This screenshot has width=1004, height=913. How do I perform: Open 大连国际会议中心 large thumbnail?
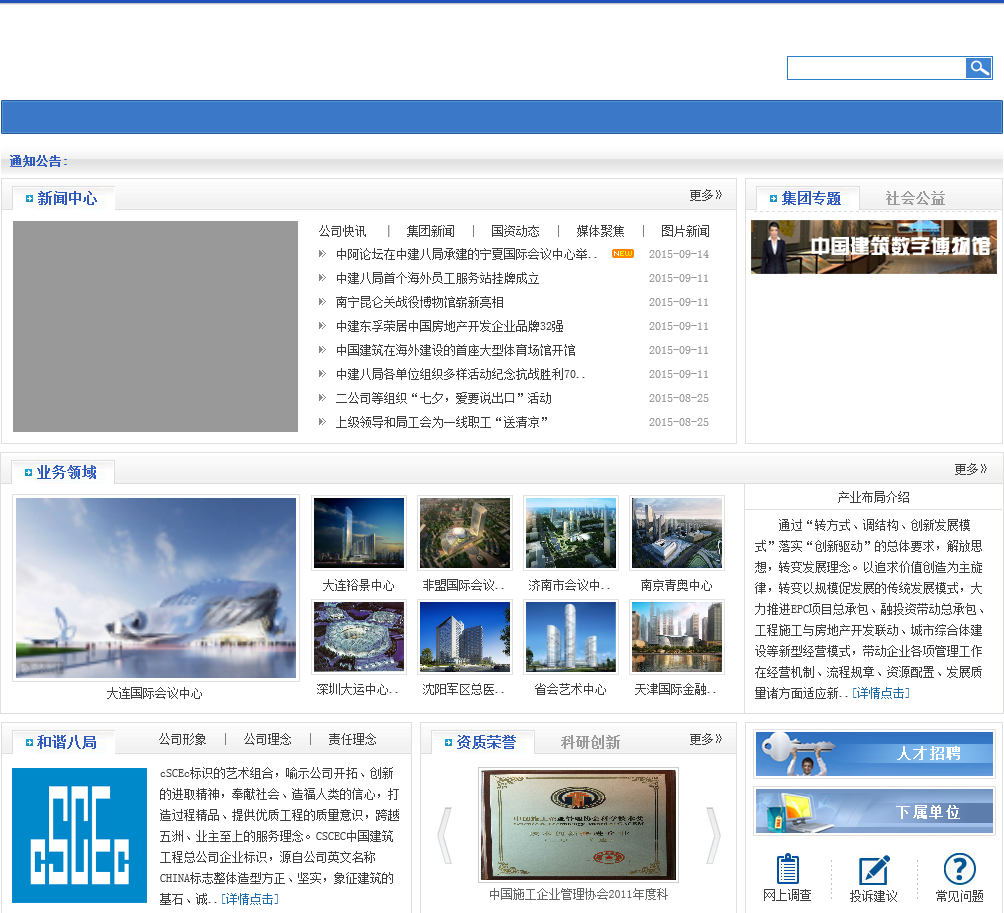[x=155, y=588]
